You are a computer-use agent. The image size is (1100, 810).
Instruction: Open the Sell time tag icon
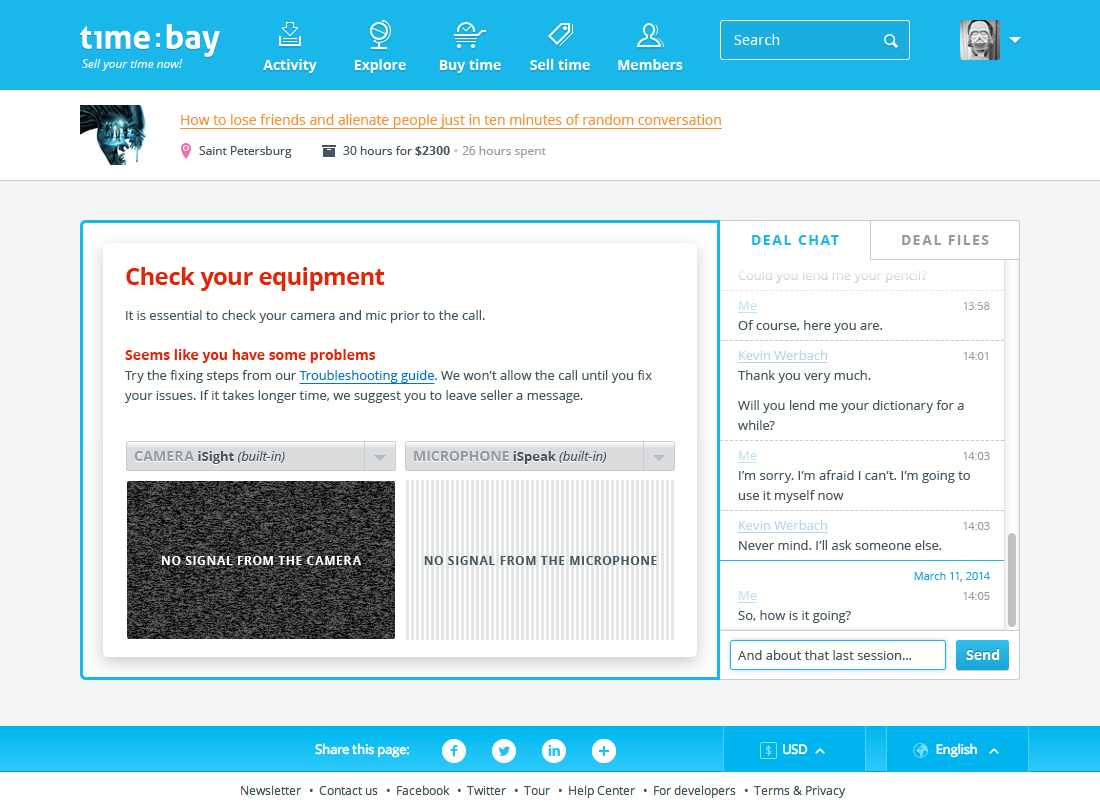point(560,34)
